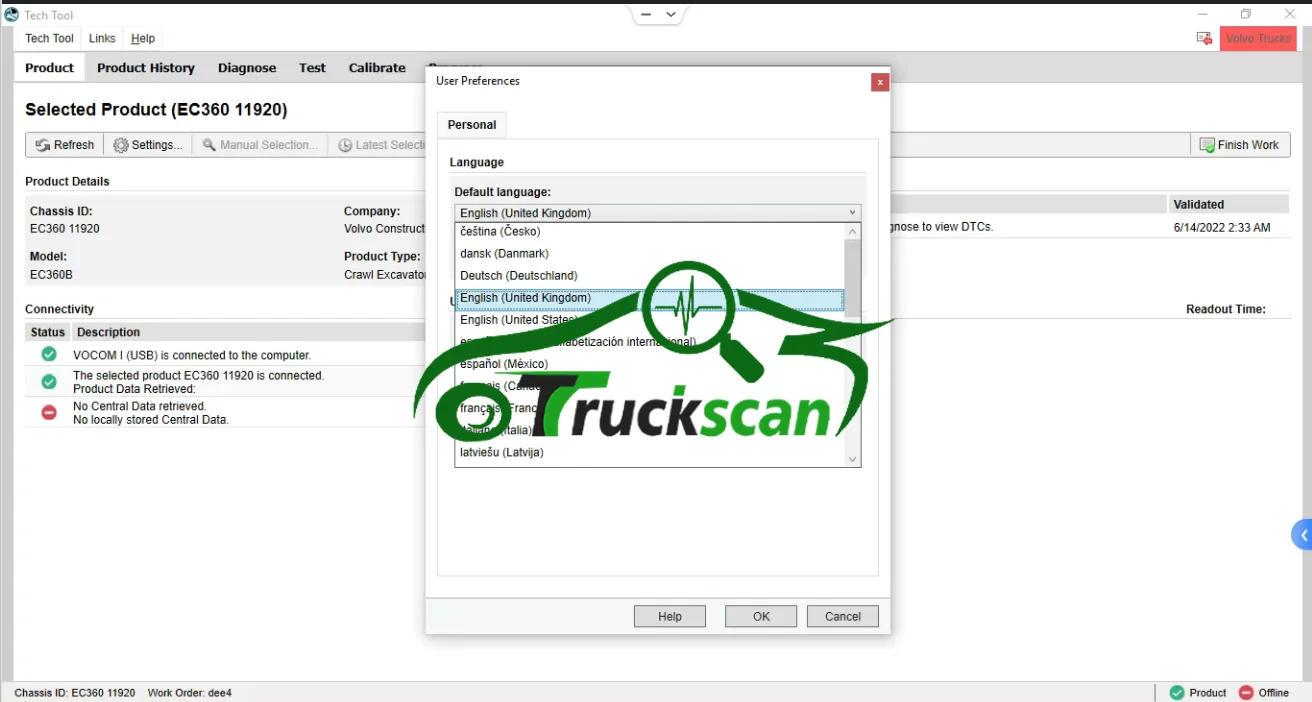Click green check icon for selected product row
Screen dimensions: 1312x702
pos(48,382)
